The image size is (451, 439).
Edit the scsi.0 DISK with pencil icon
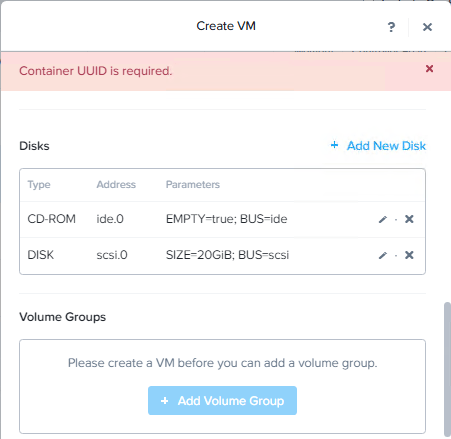click(x=383, y=255)
